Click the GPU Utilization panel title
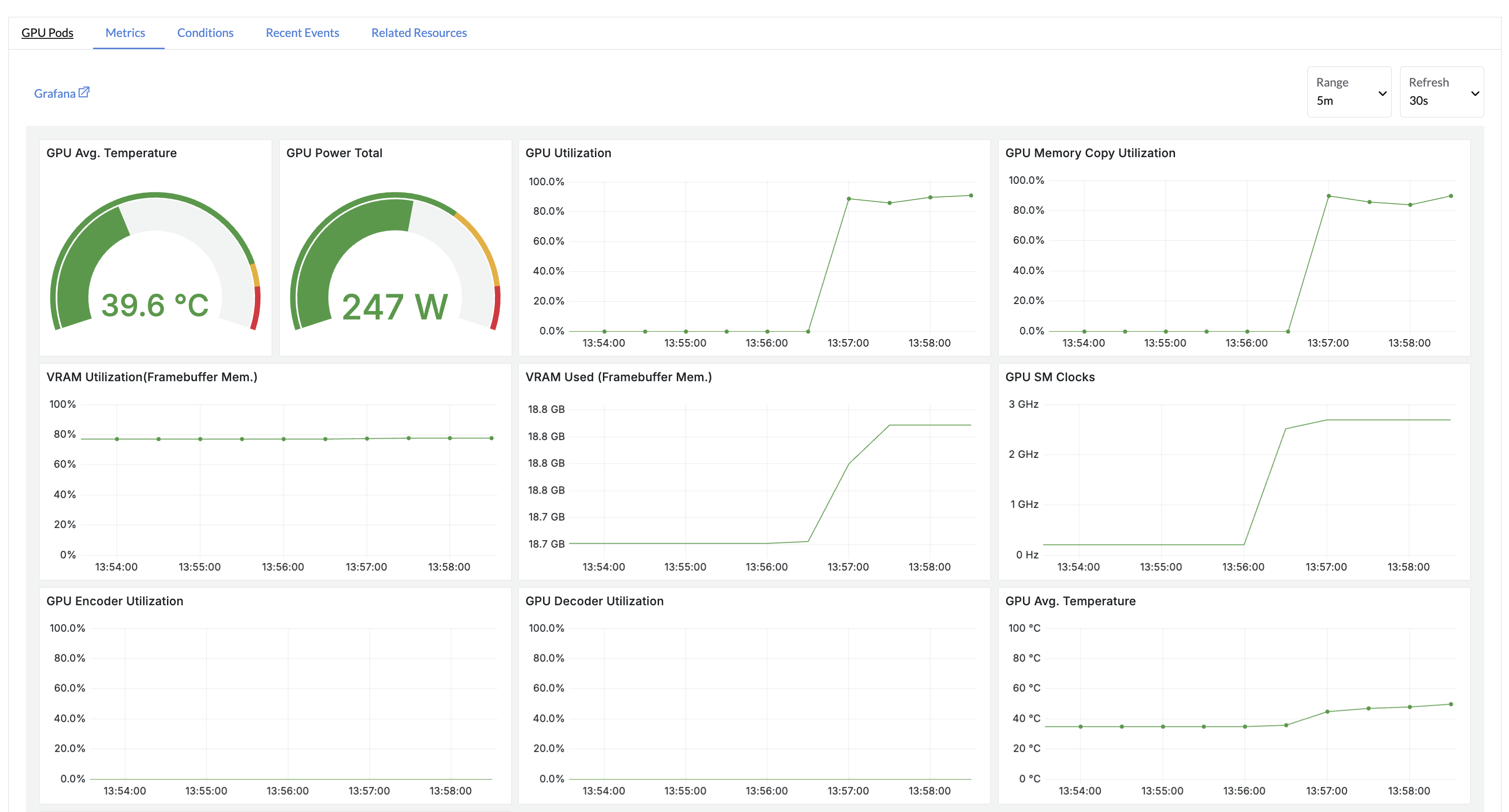 click(568, 153)
